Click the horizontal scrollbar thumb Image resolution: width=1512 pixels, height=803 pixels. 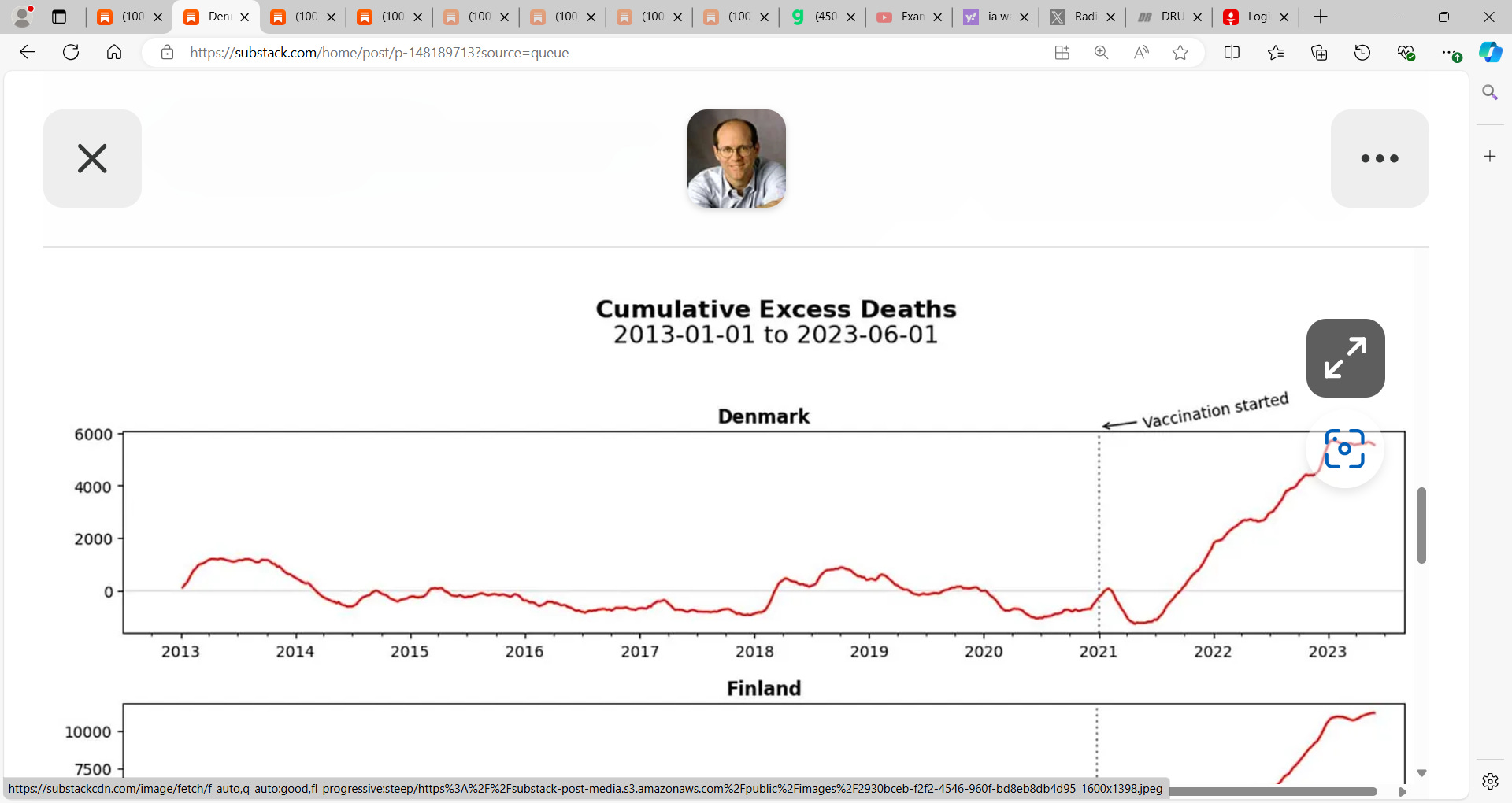1273,791
